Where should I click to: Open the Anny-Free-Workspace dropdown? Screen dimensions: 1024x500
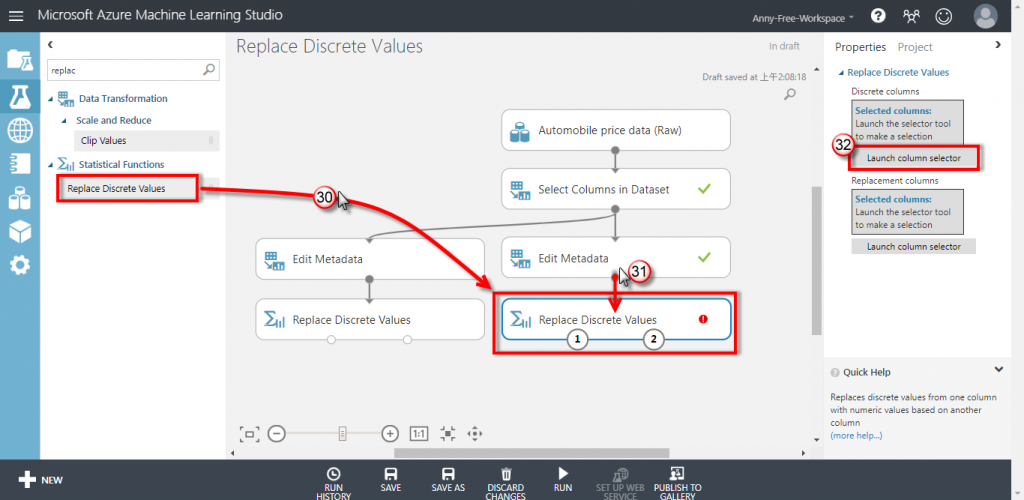coord(803,18)
